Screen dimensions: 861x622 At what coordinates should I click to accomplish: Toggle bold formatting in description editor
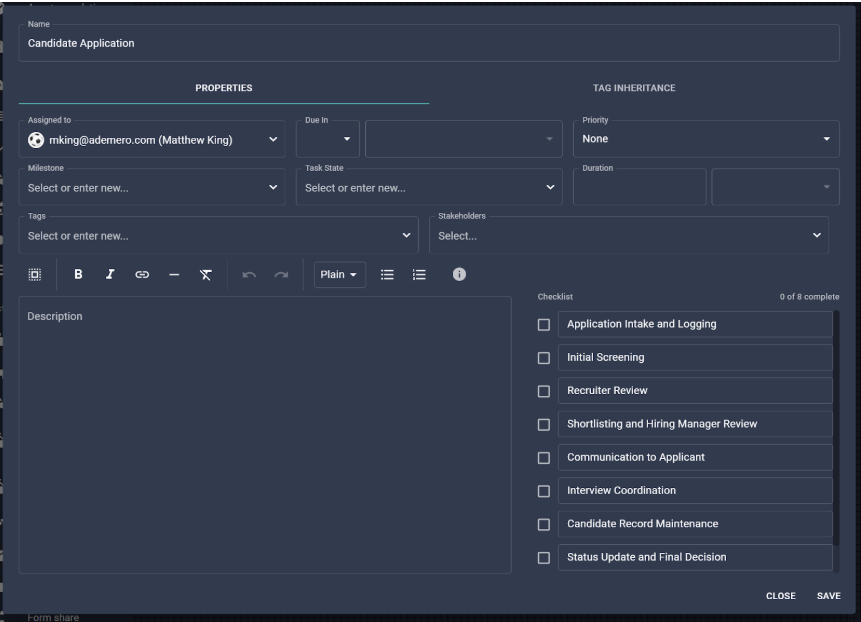[78, 274]
